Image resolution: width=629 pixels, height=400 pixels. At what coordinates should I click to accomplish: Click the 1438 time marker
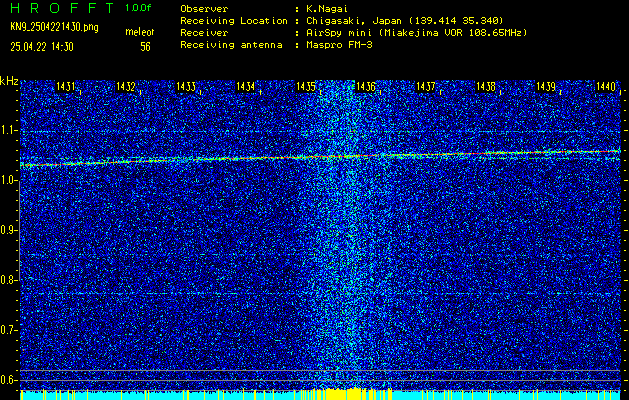pos(486,87)
